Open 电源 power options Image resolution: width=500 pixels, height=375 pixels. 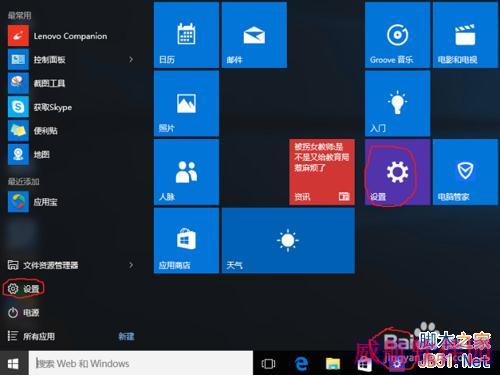[23, 313]
